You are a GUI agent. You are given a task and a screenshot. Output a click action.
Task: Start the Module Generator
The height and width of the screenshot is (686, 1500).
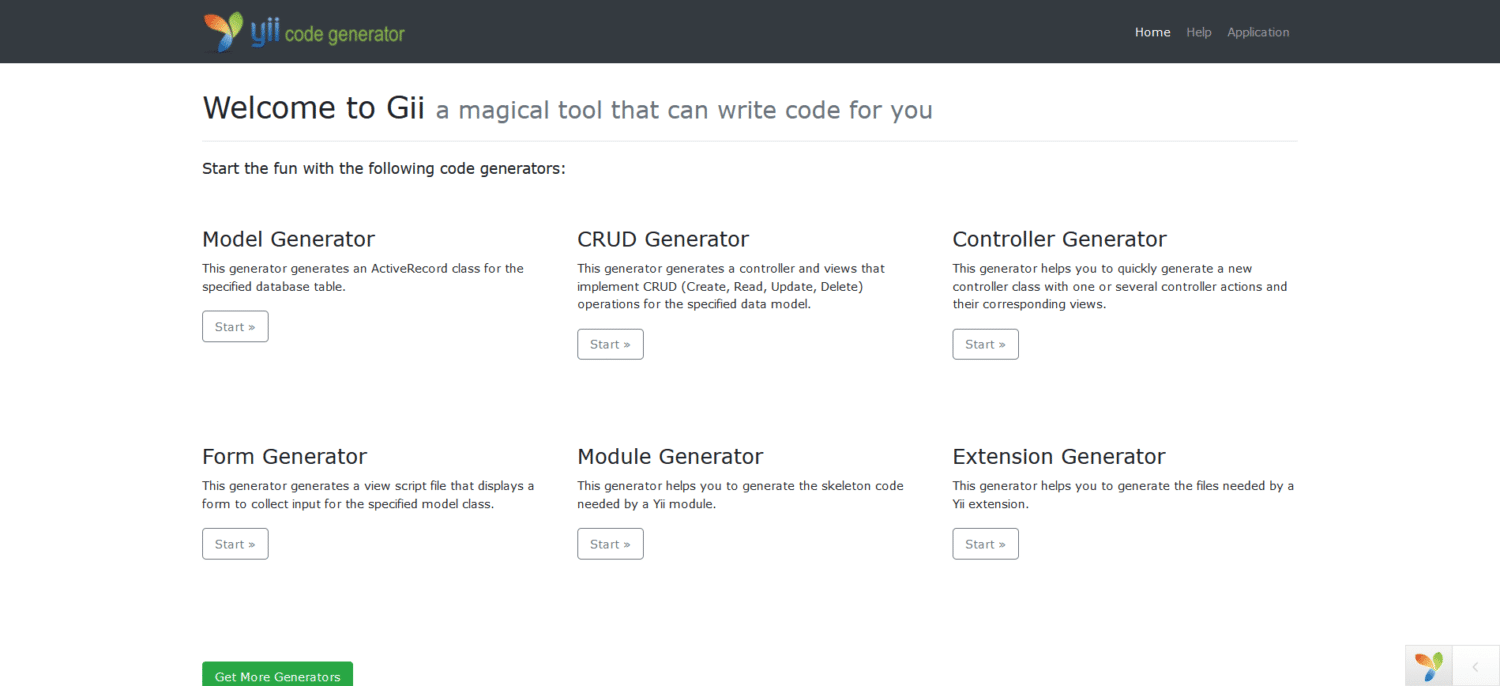(610, 543)
